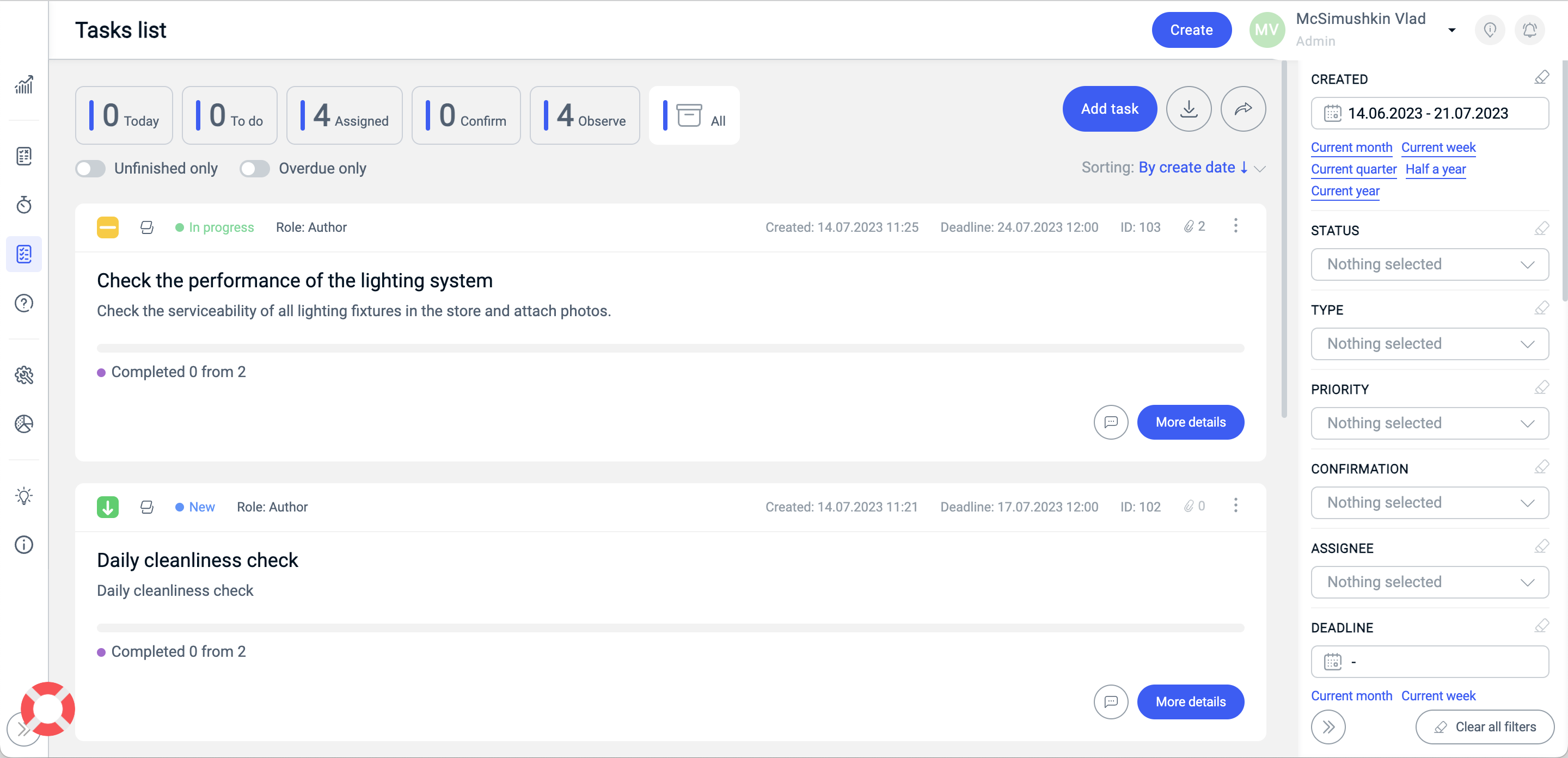Expand the Status filter dropdown

point(1429,264)
